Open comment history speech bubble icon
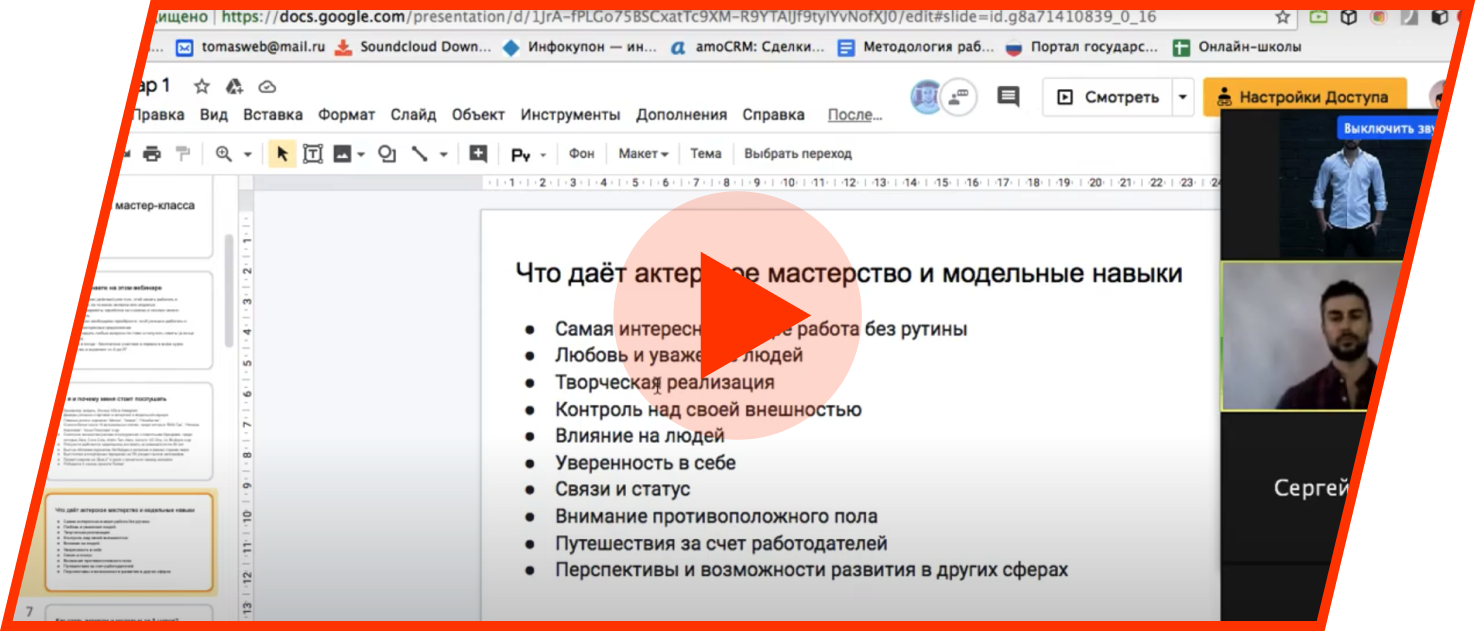Image resolution: width=1476 pixels, height=631 pixels. [1008, 97]
